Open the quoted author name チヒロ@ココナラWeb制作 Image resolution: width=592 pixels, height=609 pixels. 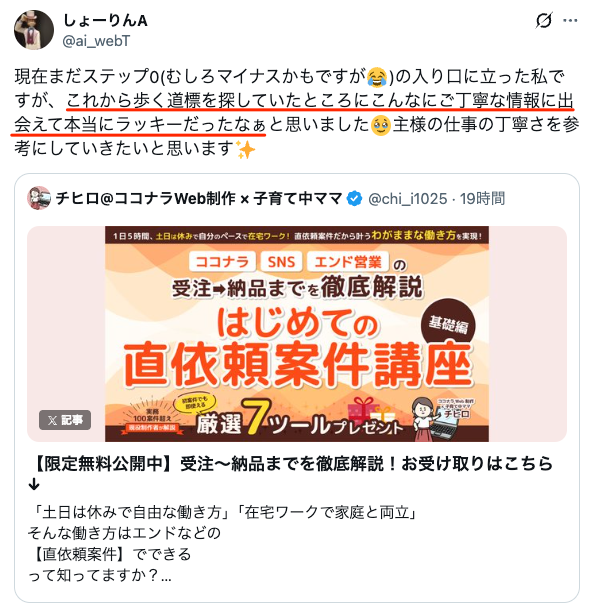198,198
